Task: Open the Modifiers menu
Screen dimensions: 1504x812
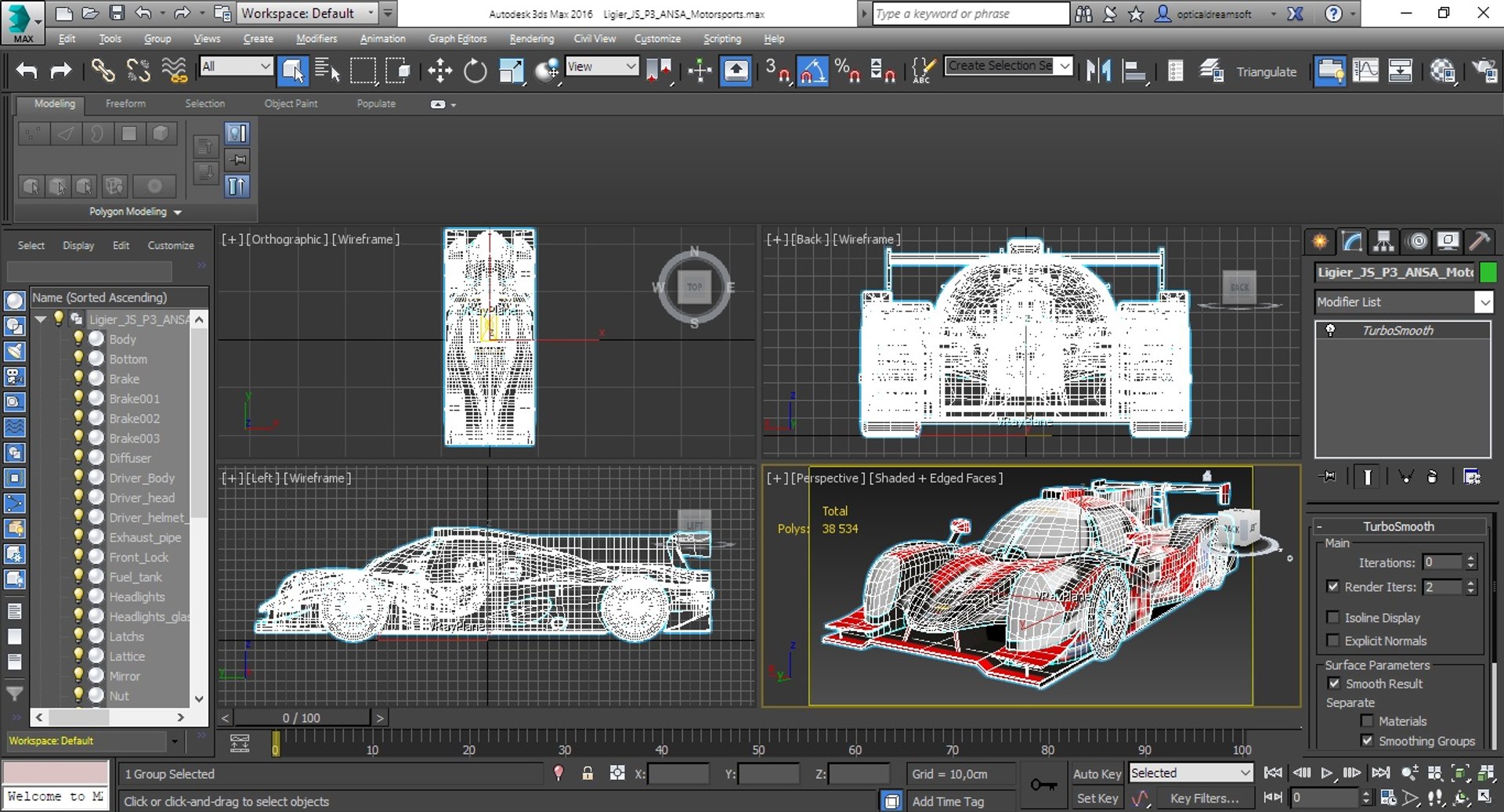Action: click(316, 38)
